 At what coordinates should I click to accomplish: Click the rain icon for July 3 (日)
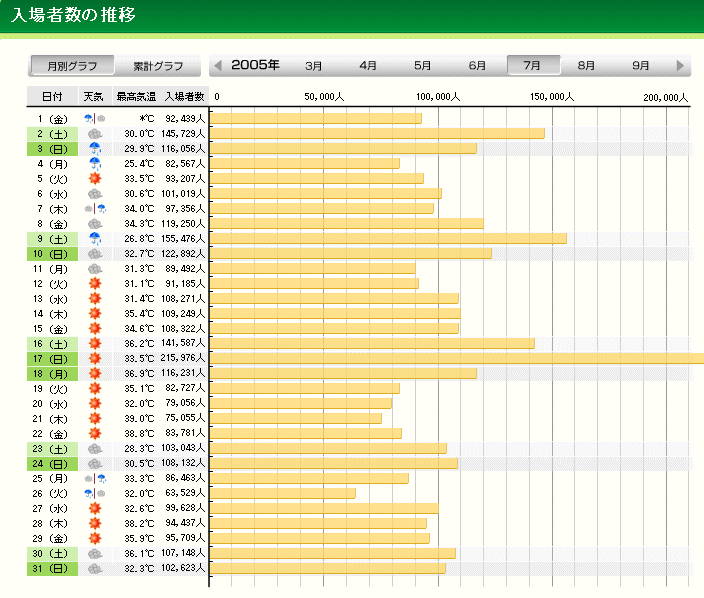click(95, 148)
